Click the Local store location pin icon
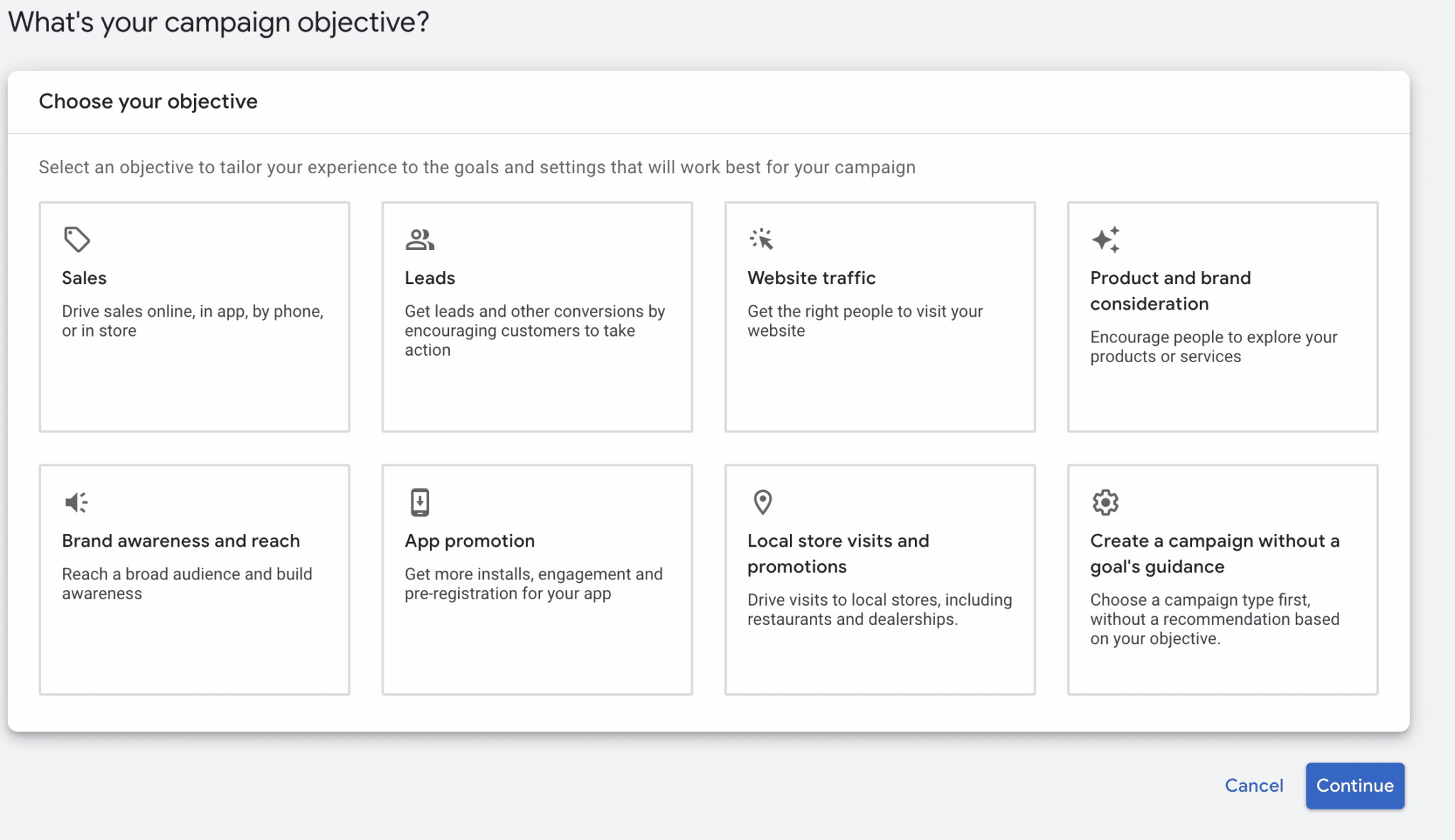 coord(762,502)
